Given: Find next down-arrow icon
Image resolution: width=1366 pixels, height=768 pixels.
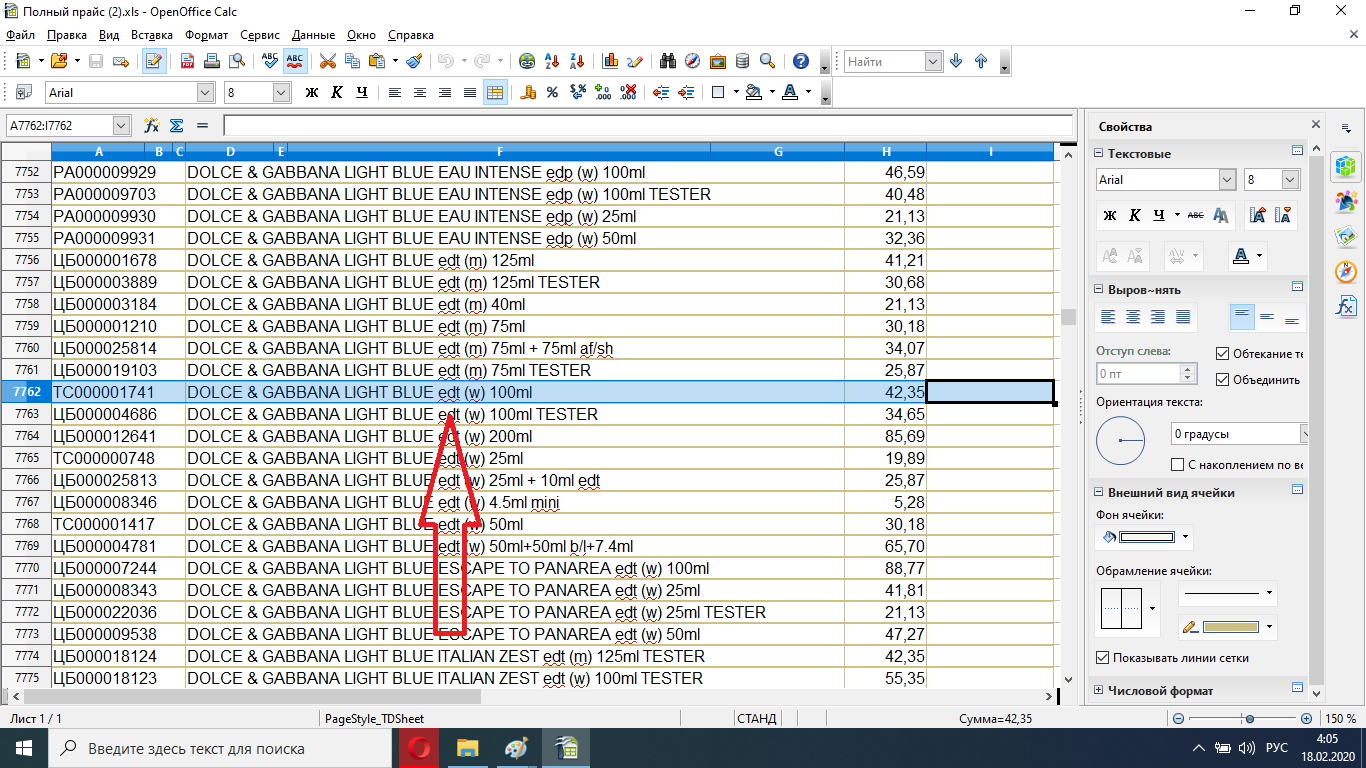Looking at the screenshot, I should (956, 61).
